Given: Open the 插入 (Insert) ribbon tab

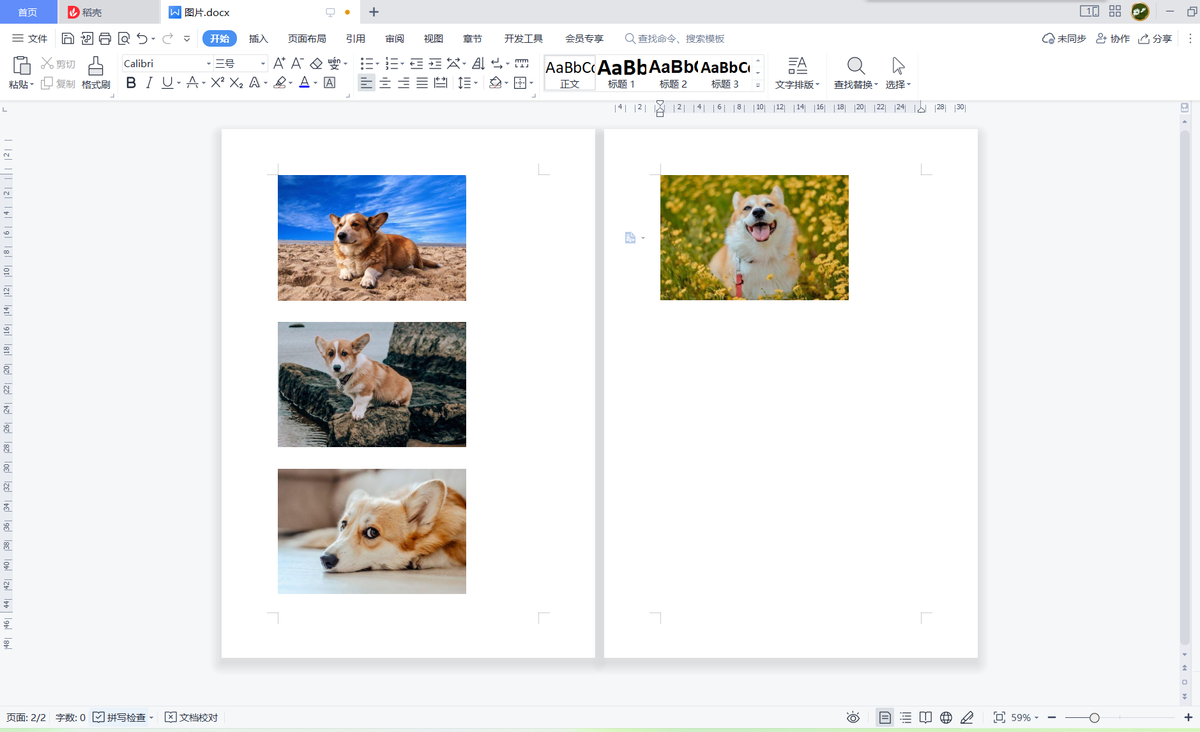Looking at the screenshot, I should pos(258,39).
